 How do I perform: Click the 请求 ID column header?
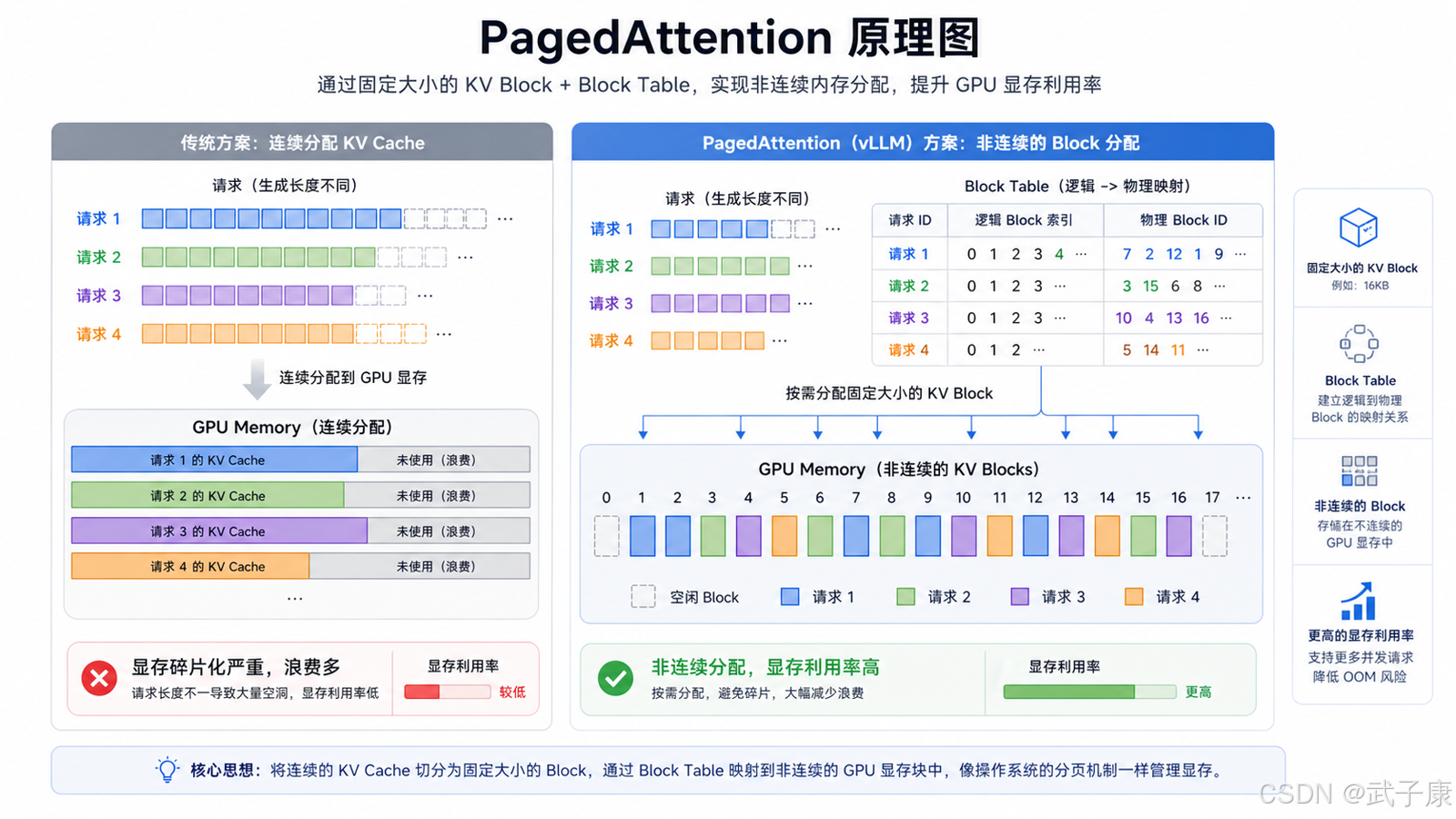coord(910,220)
